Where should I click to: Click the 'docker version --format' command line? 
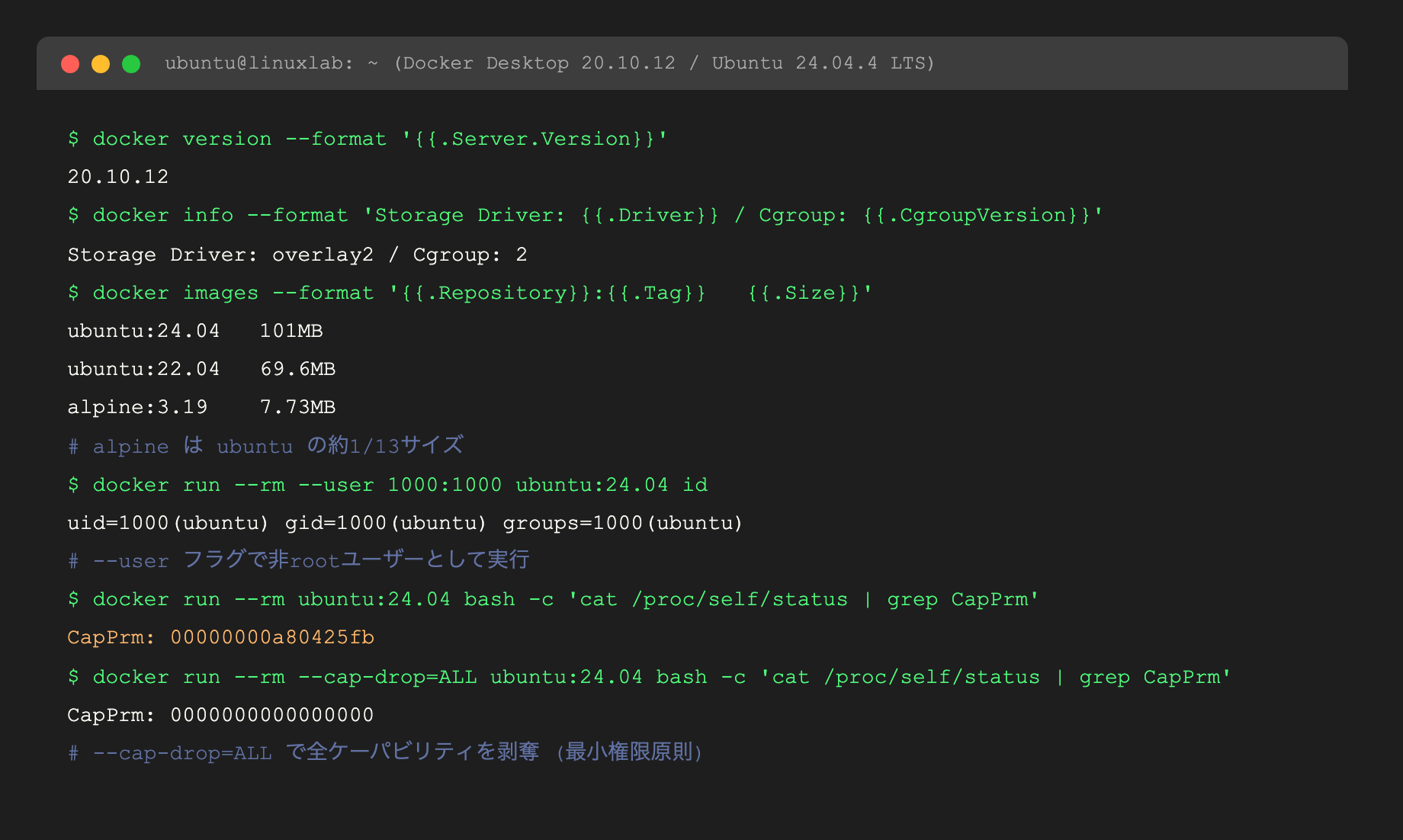tap(368, 139)
